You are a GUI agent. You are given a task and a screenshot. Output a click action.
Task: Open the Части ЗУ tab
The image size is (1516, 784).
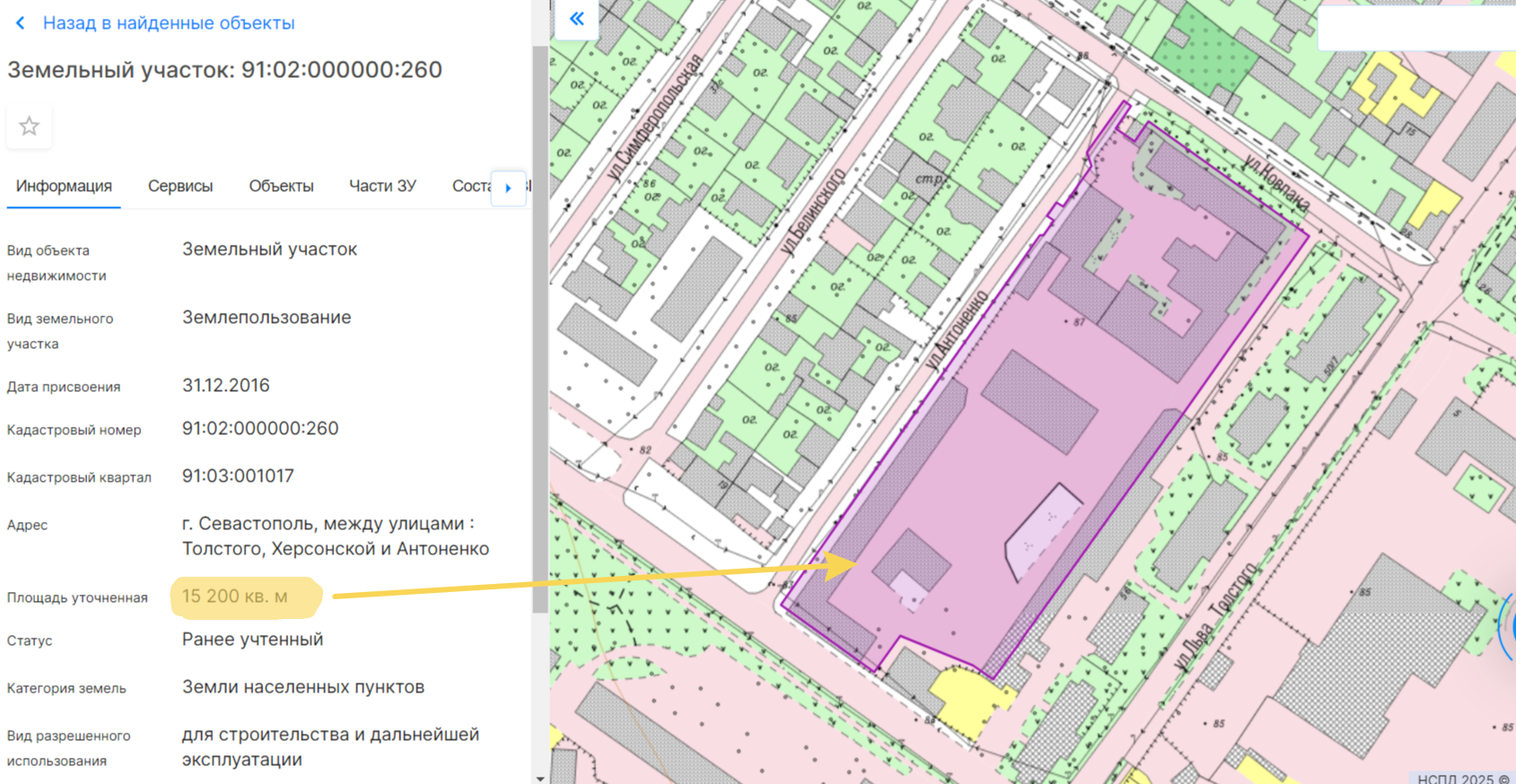382,186
